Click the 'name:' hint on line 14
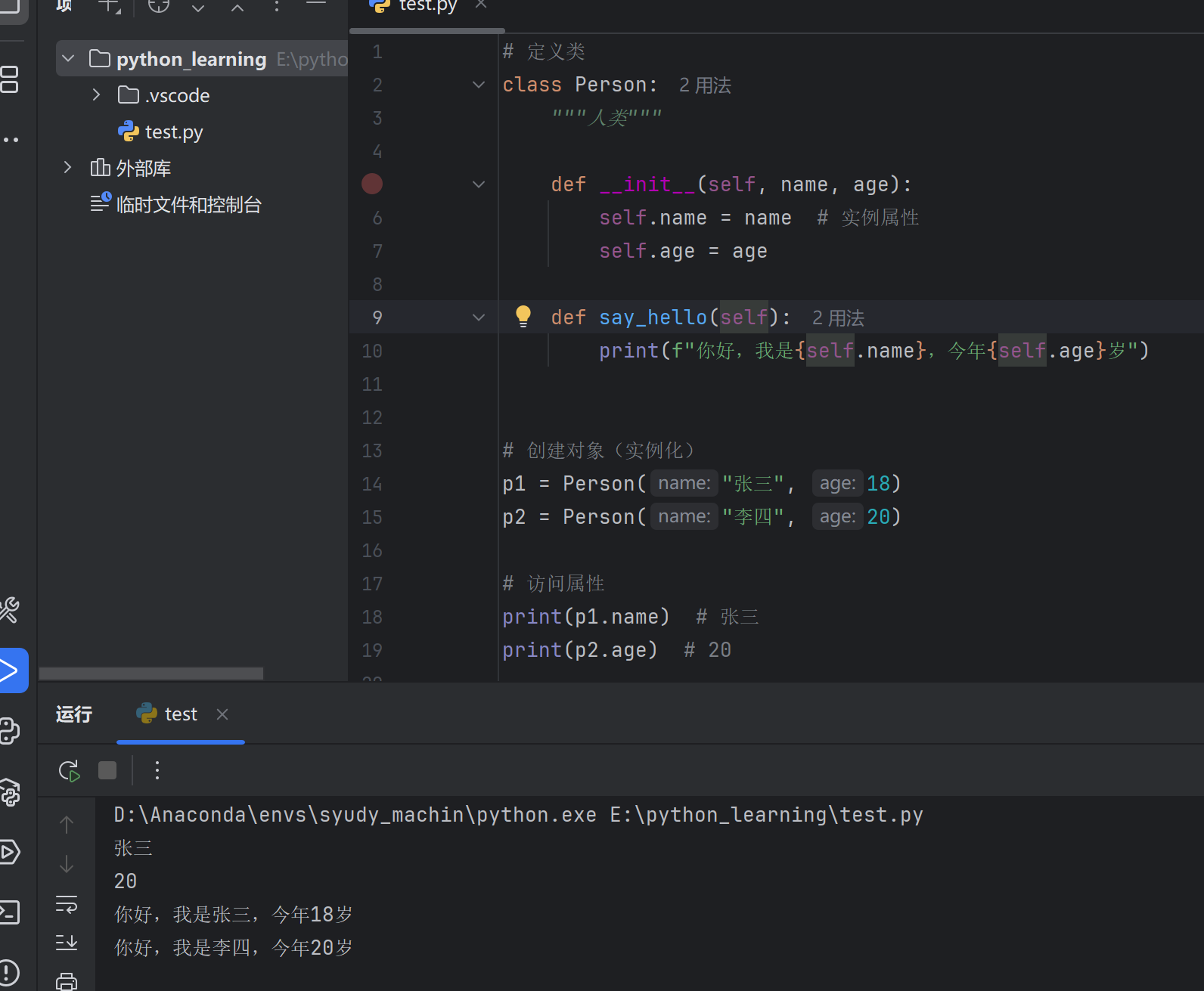This screenshot has width=1204, height=991. tap(684, 484)
